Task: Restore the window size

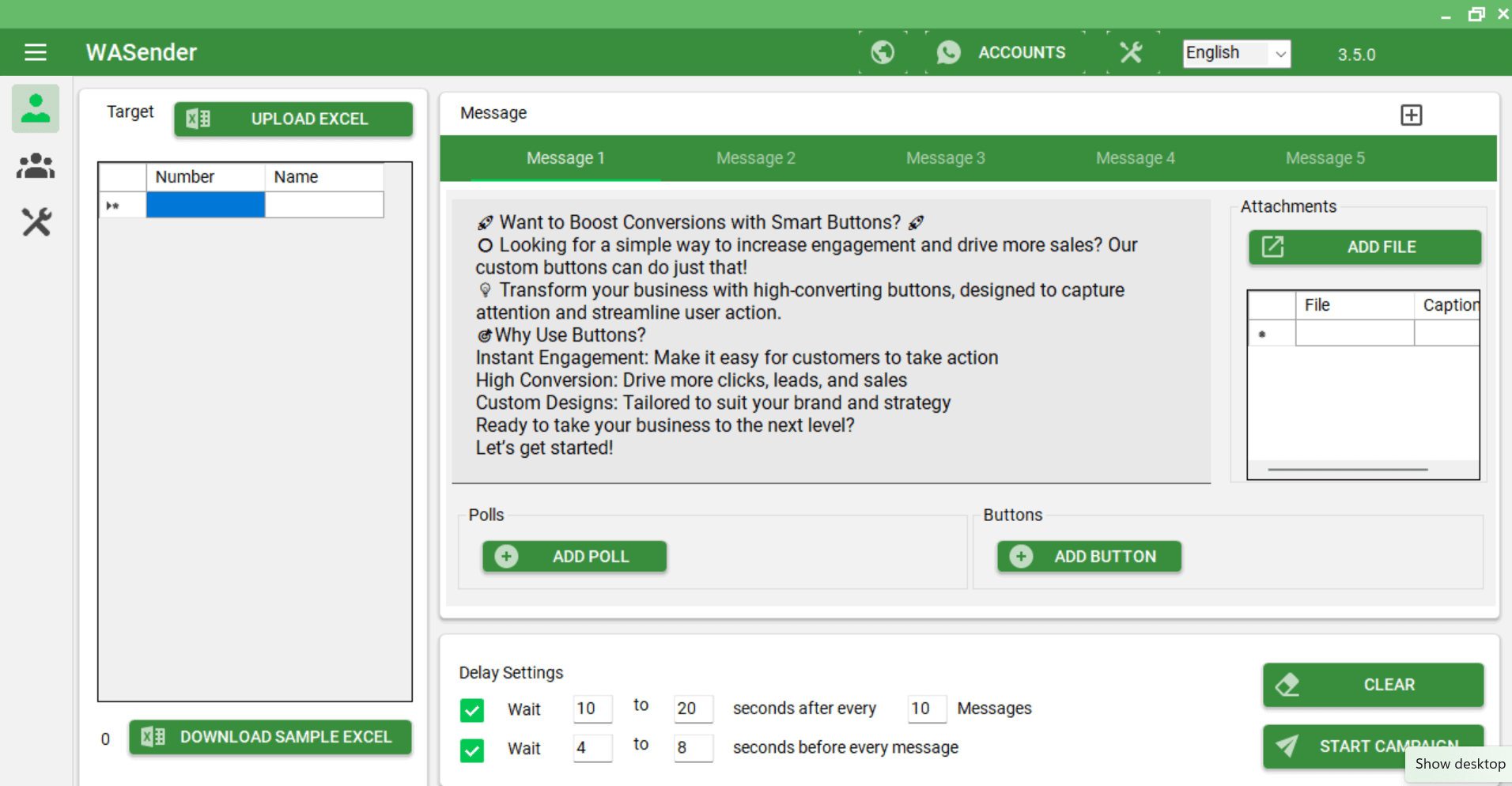Action: click(1476, 14)
